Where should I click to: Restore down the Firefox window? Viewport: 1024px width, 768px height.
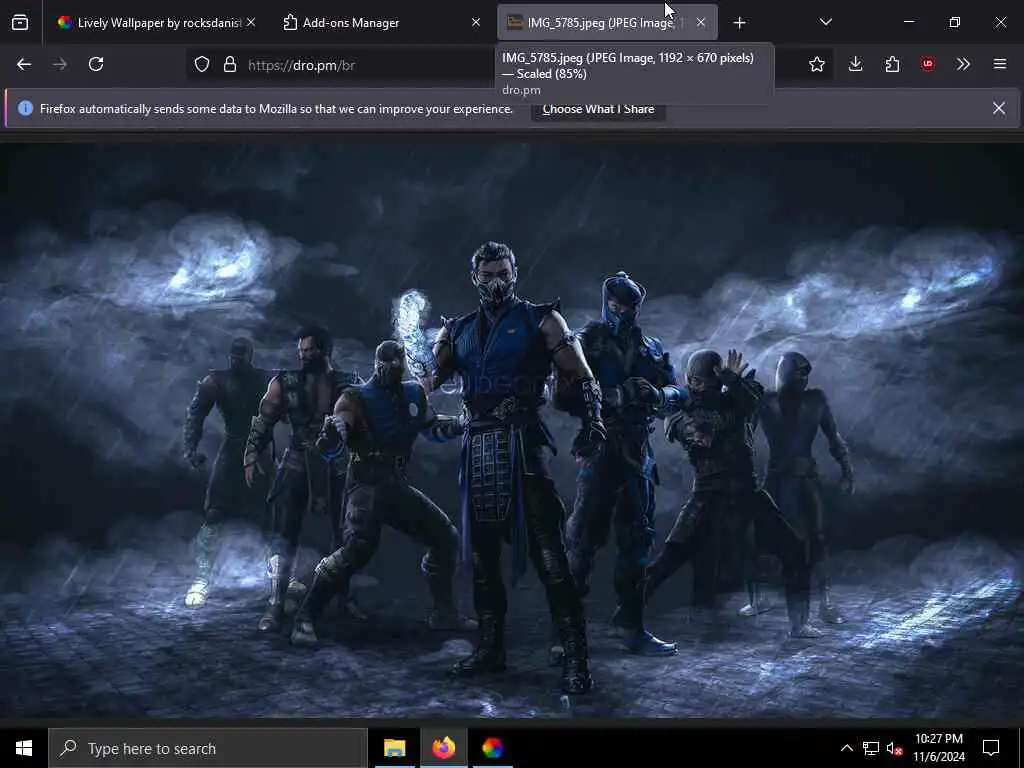click(x=954, y=22)
